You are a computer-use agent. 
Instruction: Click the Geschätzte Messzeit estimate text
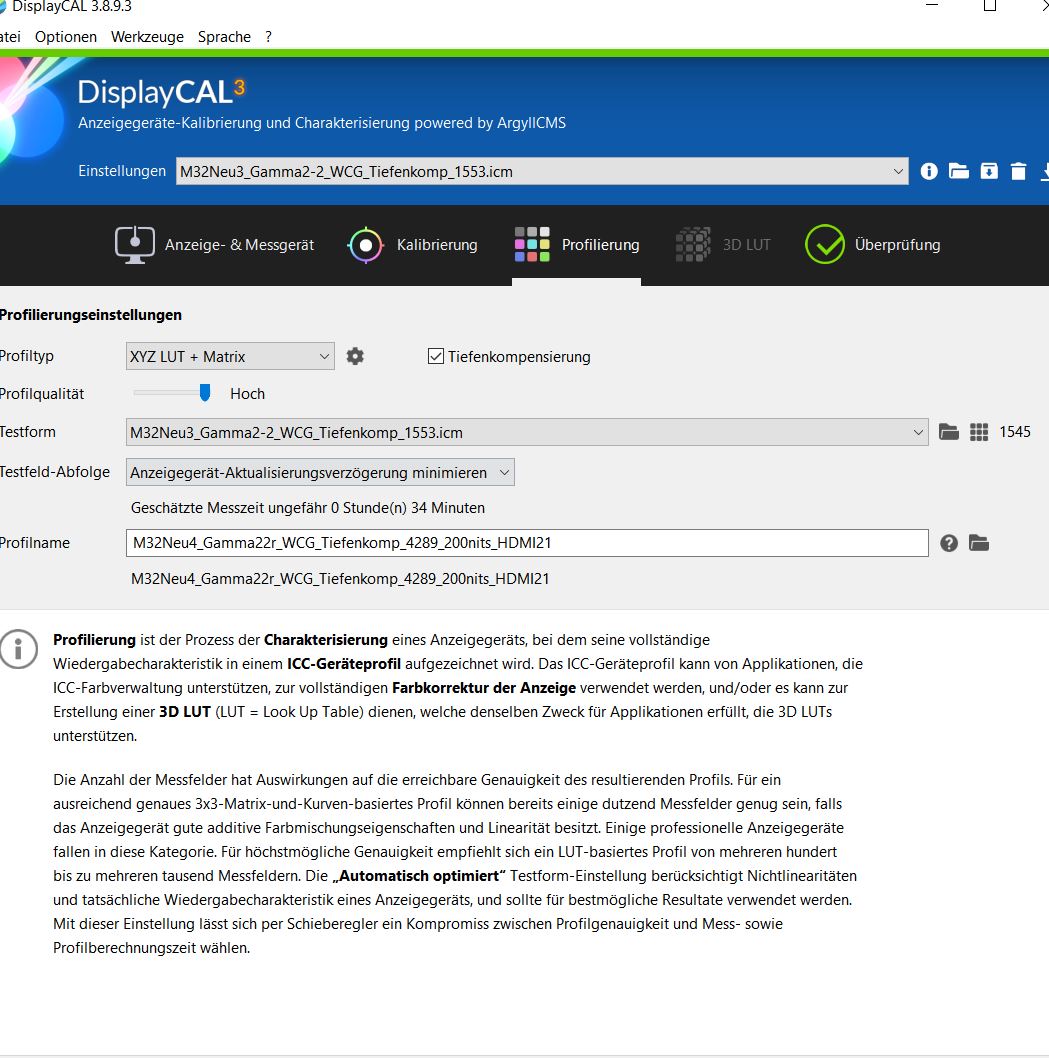pos(308,508)
